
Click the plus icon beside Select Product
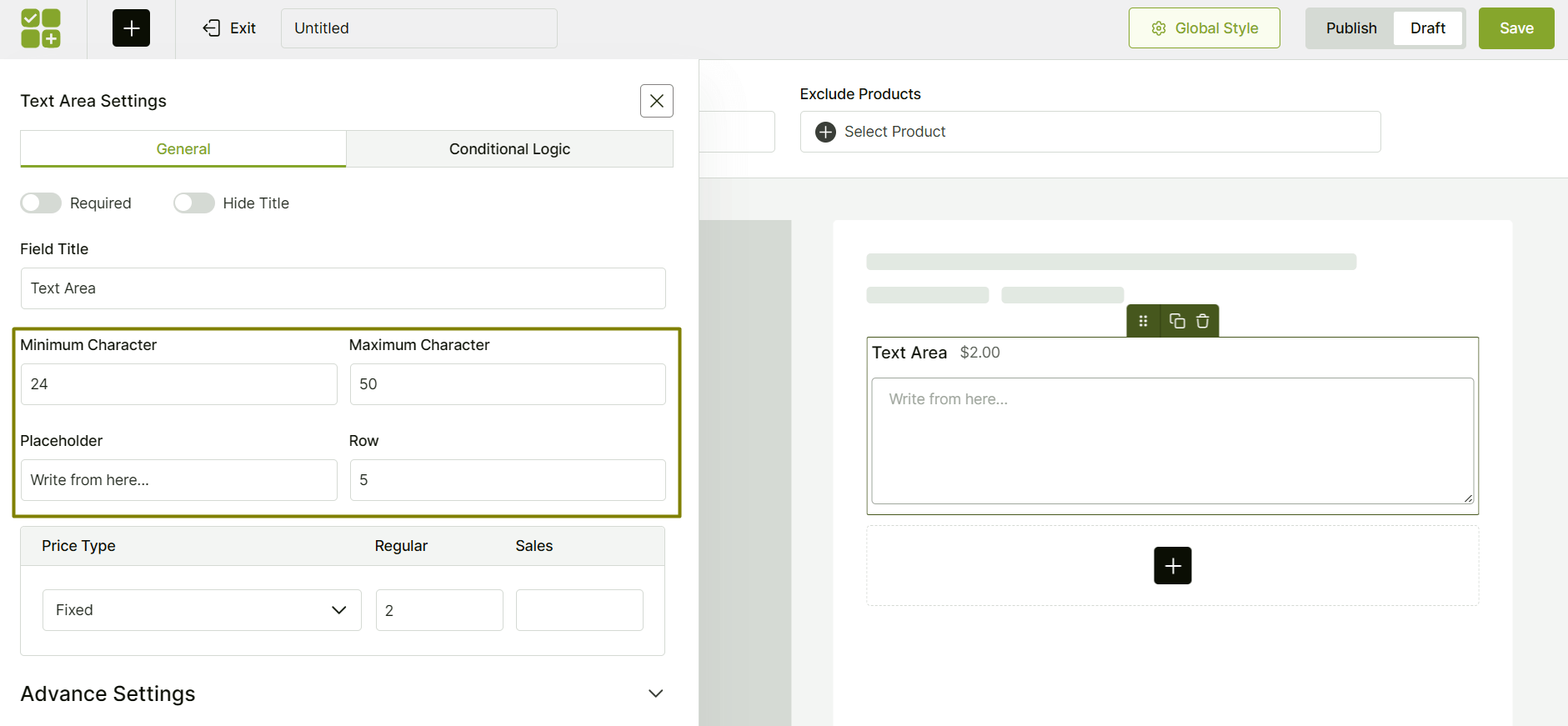[x=825, y=132]
